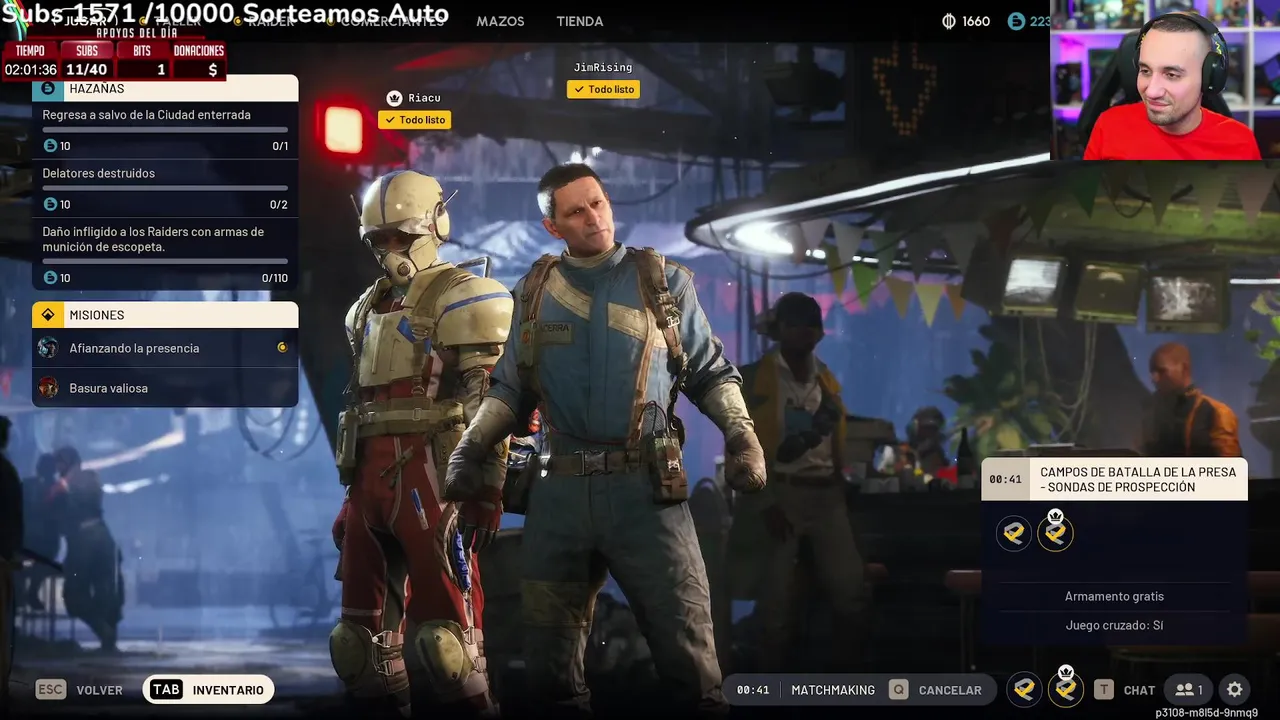The height and width of the screenshot is (720, 1280).
Task: Click first squad emblem in bottom bar
Action: [x=1024, y=689]
